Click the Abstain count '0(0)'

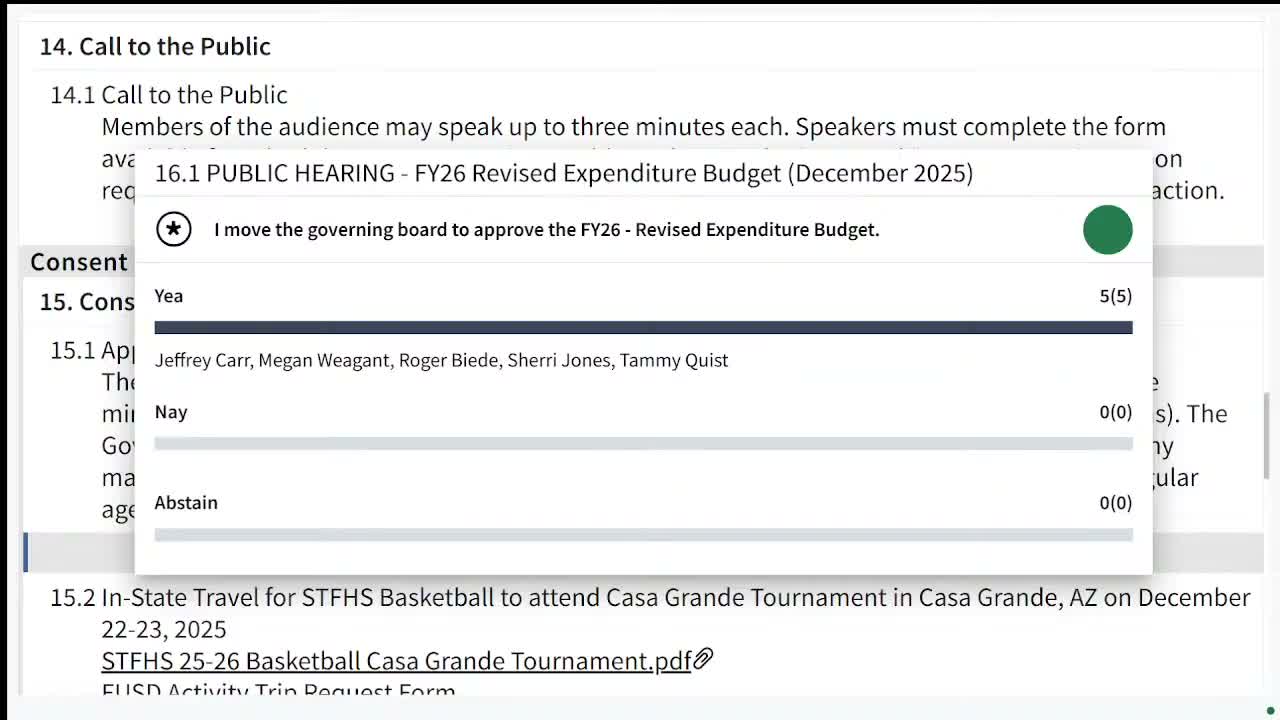pyautogui.click(x=1116, y=503)
